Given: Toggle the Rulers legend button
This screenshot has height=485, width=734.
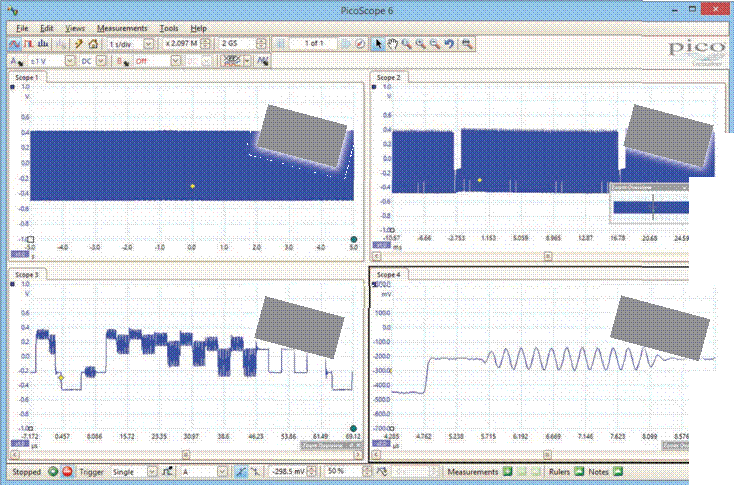Looking at the screenshot, I should point(579,471).
